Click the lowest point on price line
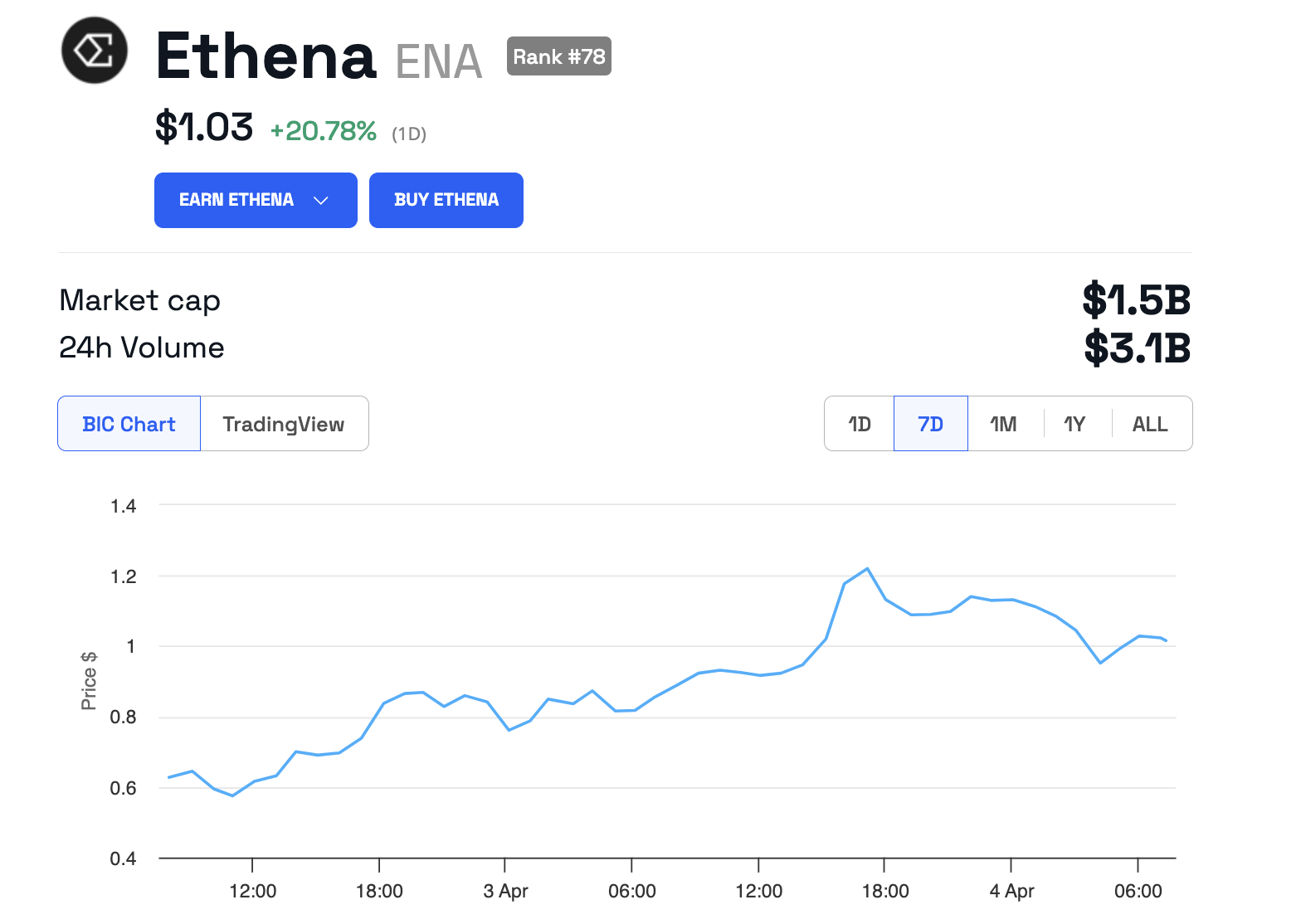This screenshot has height=924, width=1301. coord(233,795)
